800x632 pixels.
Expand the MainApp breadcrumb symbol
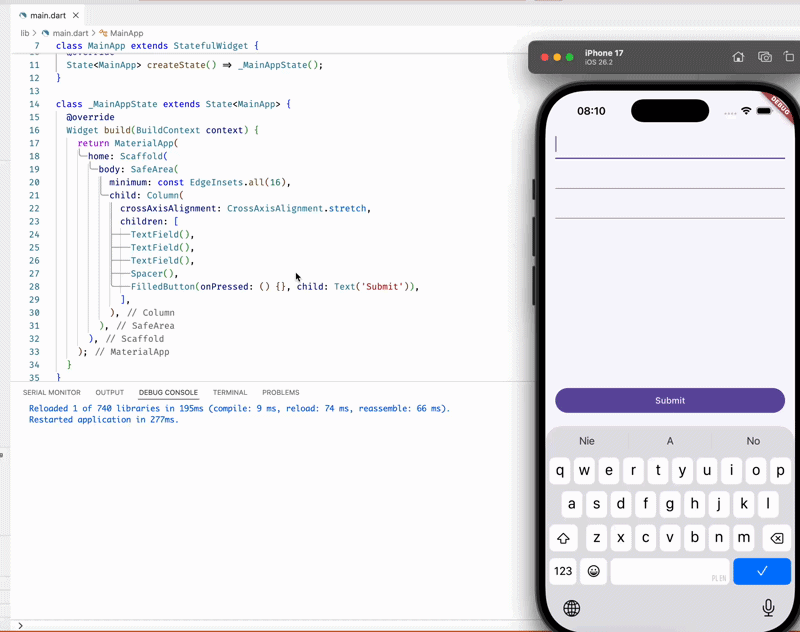pos(126,33)
